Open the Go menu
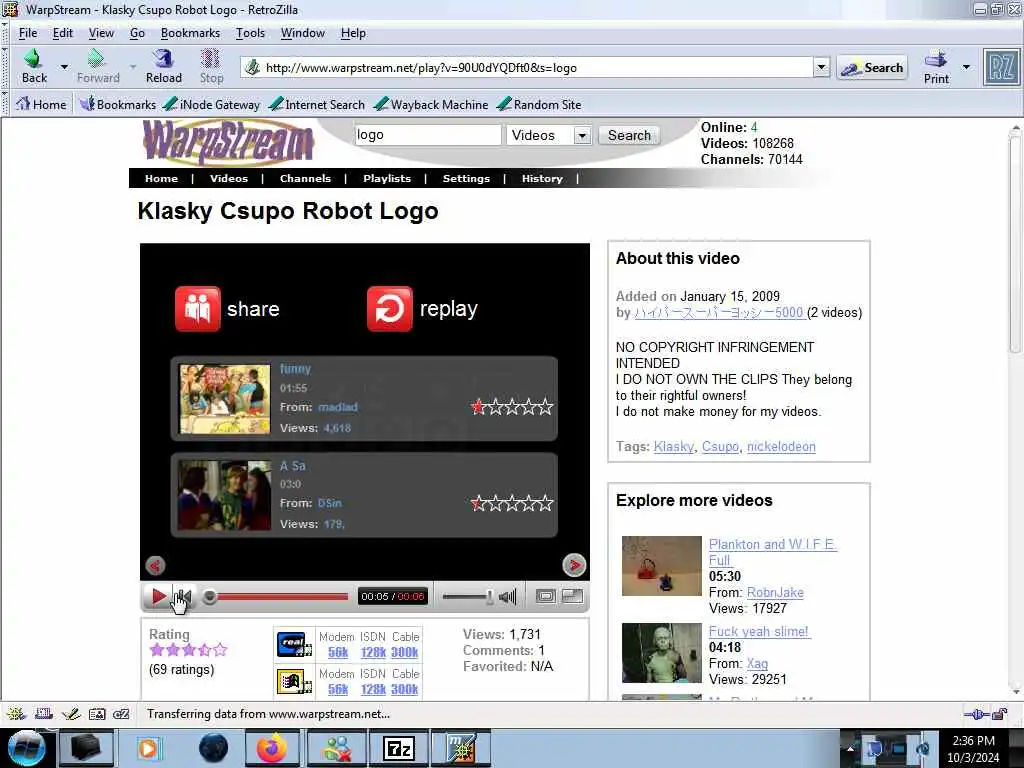The width and height of the screenshot is (1024, 768). [137, 33]
